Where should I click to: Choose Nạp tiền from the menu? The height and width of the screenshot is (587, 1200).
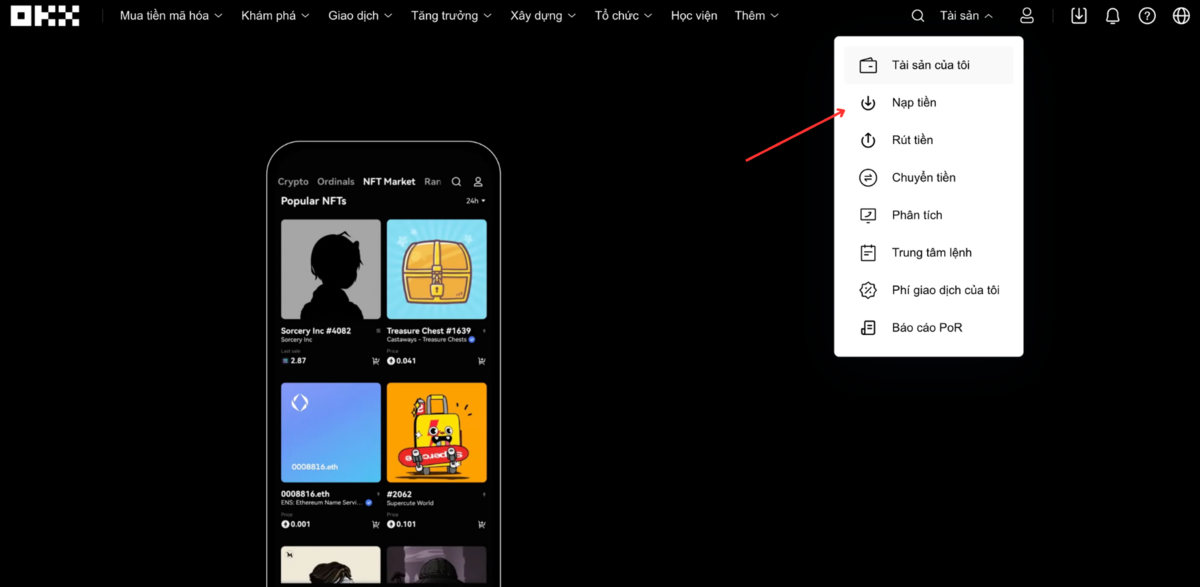(928, 103)
